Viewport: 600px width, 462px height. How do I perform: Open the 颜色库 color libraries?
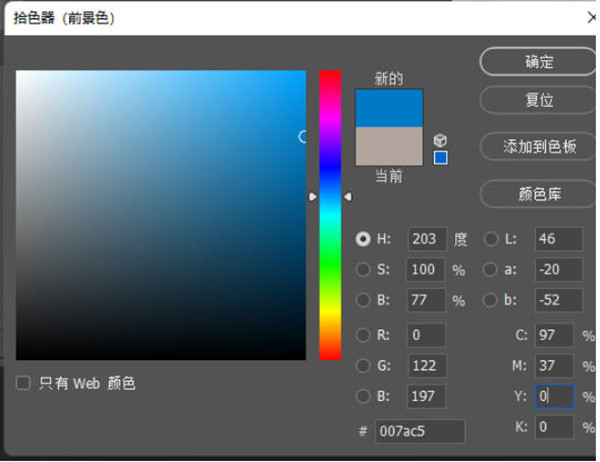tap(539, 192)
